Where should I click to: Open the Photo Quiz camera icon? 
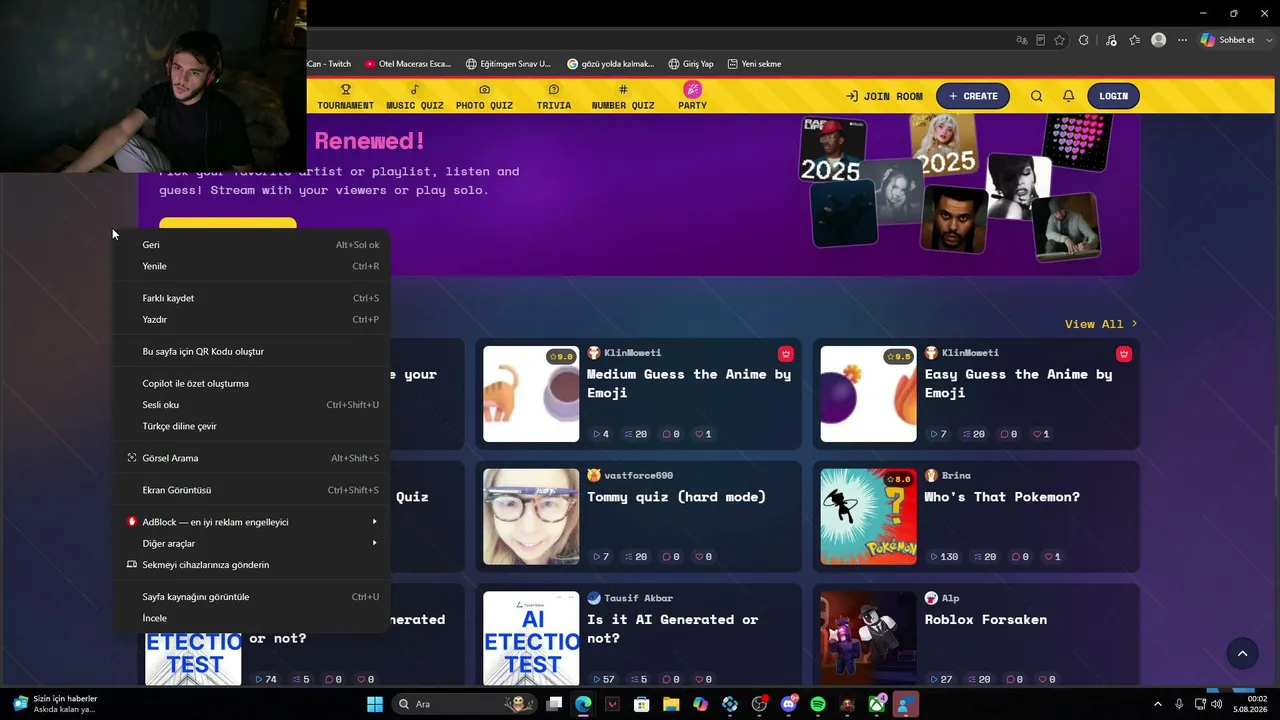tap(484, 89)
